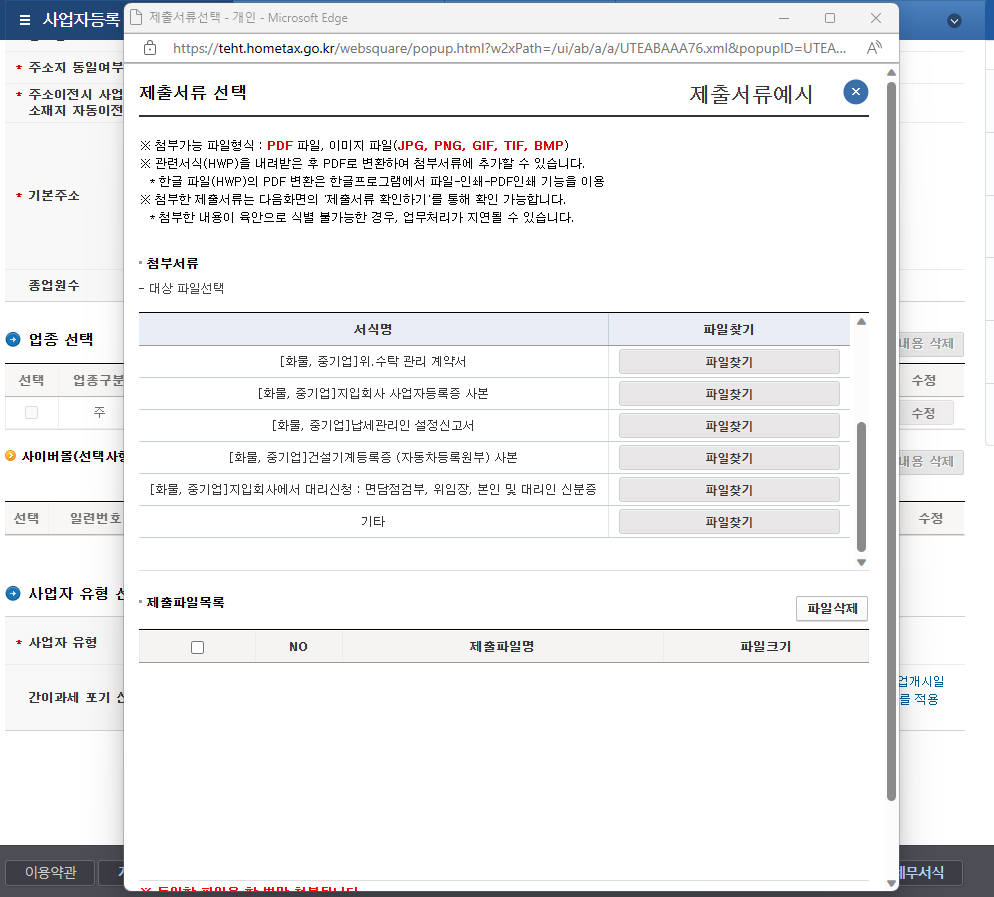Viewport: 994px width, 897px height.
Task: Click the blue arrow icon beside 사업자 유형
Action: (12, 593)
